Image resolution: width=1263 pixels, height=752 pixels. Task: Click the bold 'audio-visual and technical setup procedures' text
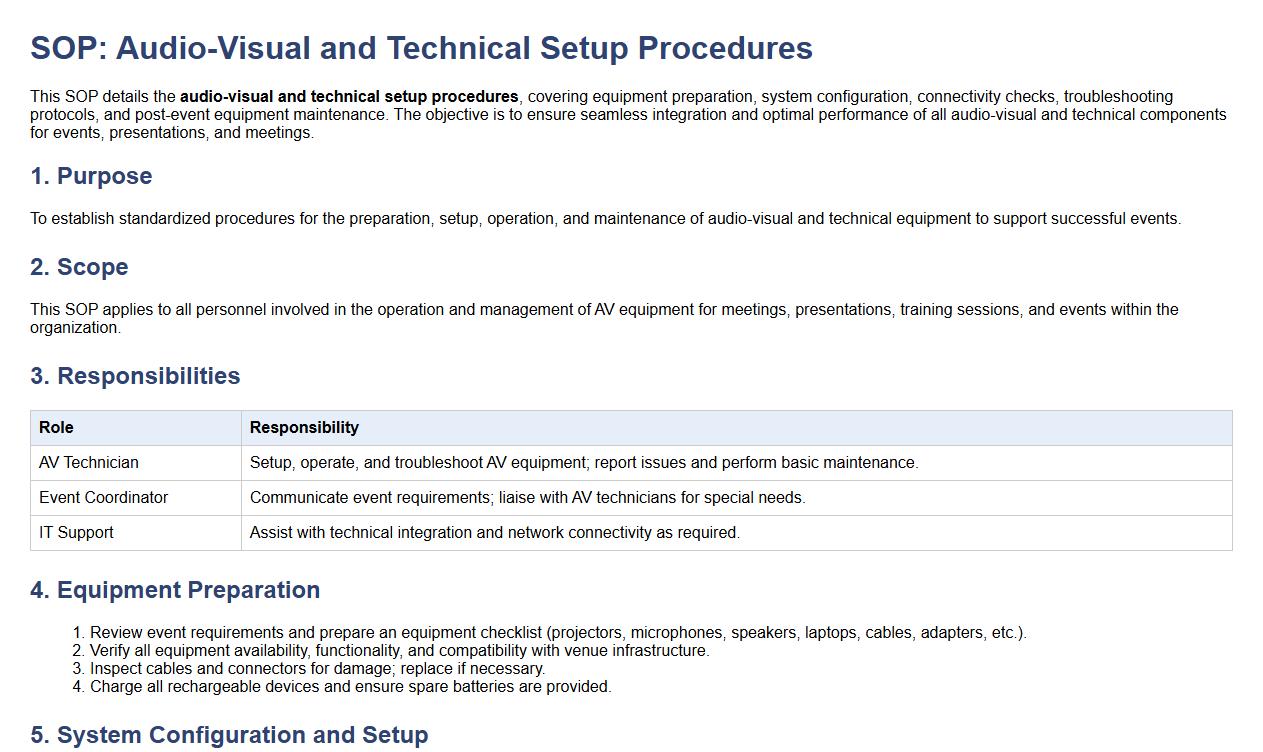(349, 97)
